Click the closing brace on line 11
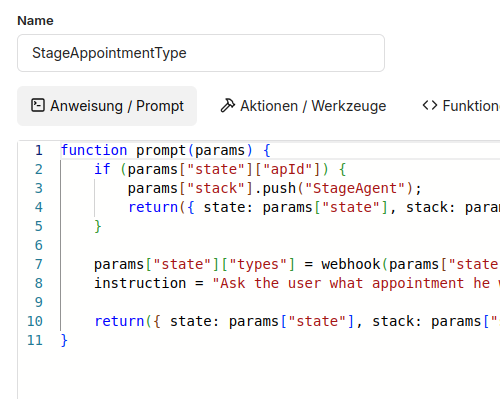The image size is (500, 400). (x=64, y=340)
